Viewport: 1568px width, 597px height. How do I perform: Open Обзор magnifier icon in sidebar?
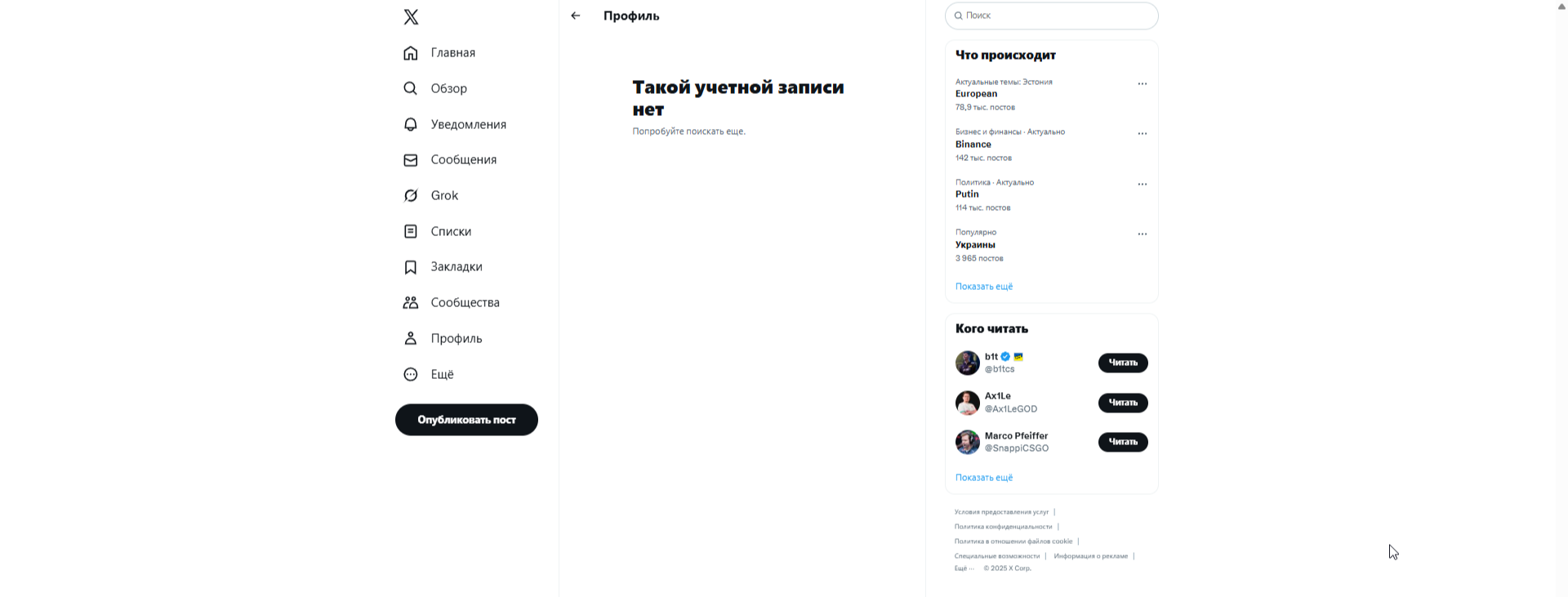click(411, 88)
